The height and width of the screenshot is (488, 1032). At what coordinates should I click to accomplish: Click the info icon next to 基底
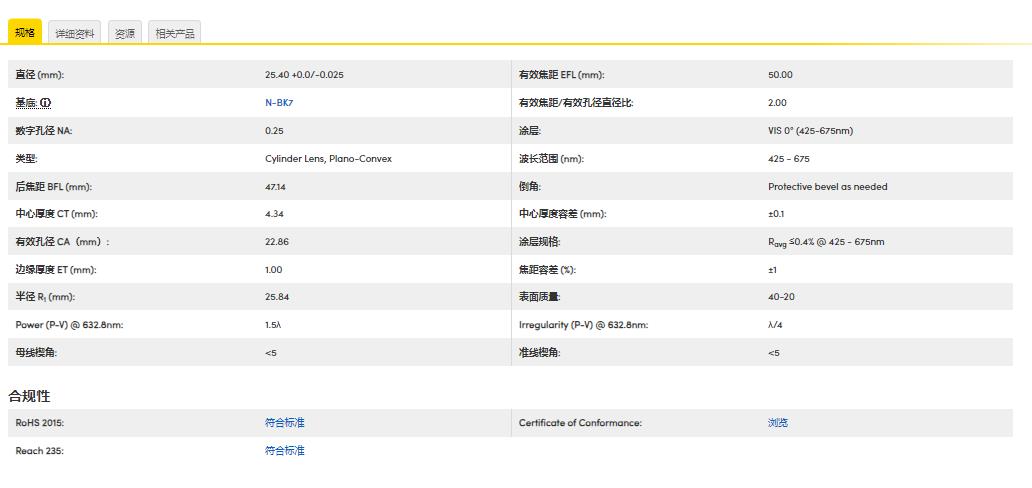coord(45,103)
